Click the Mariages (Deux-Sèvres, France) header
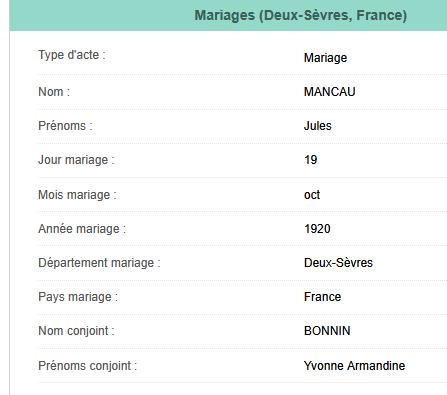The height and width of the screenshot is (395, 447). pos(300,16)
